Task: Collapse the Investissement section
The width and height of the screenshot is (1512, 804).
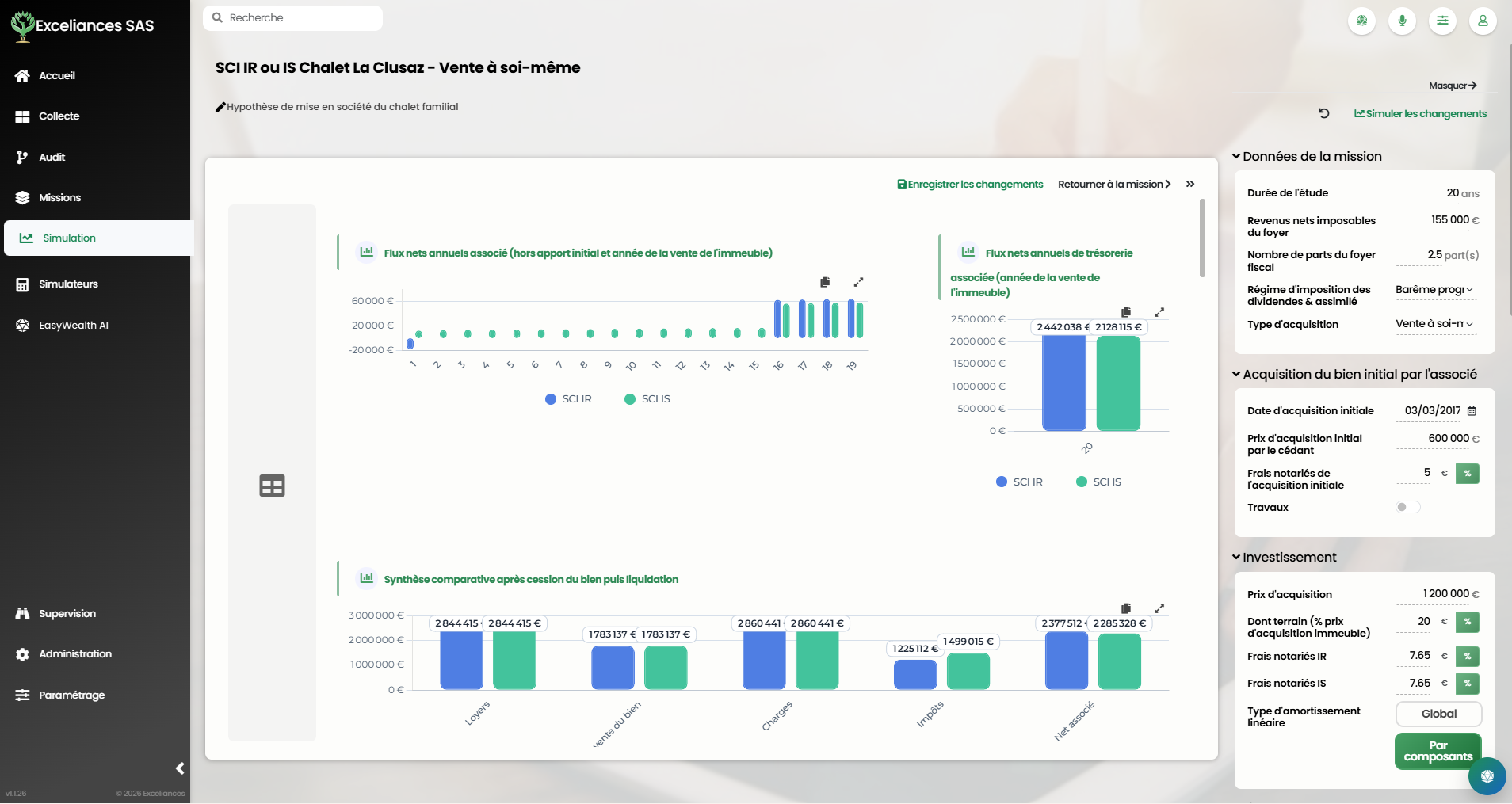Action: (x=1284, y=558)
